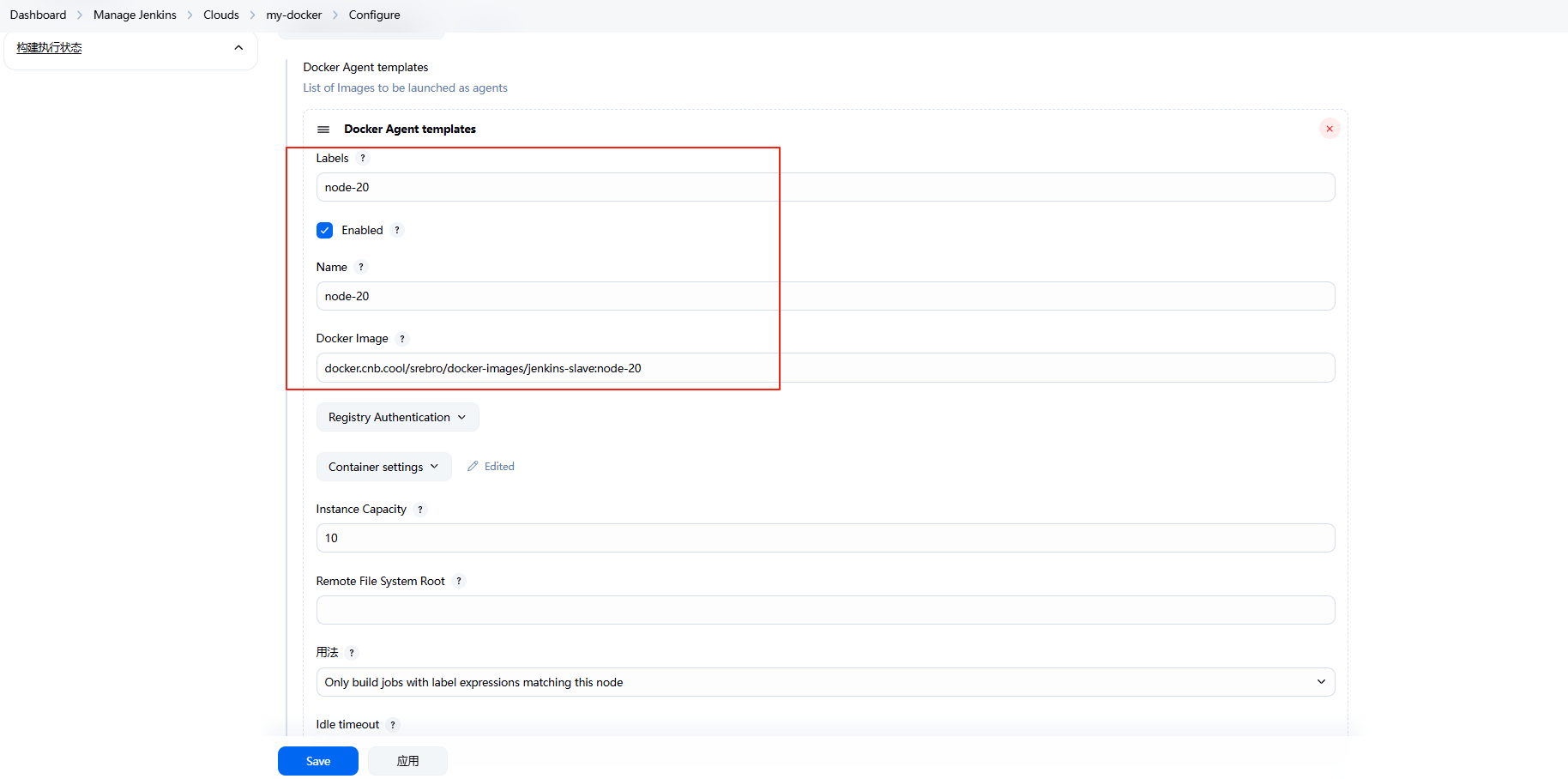
Task: Show help for Docker Image field
Action: tap(402, 339)
